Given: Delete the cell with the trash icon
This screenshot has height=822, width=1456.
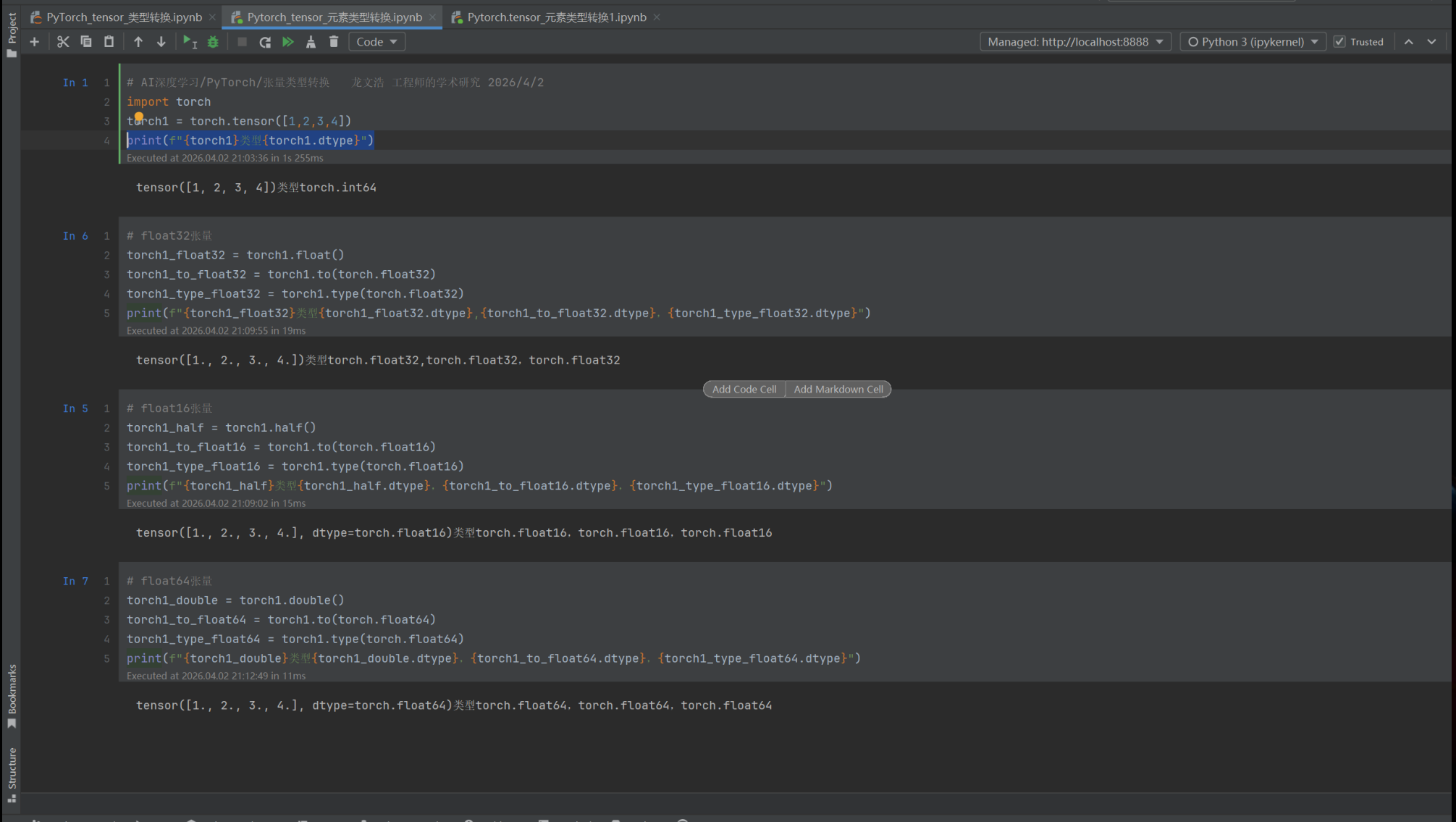Looking at the screenshot, I should click(334, 42).
